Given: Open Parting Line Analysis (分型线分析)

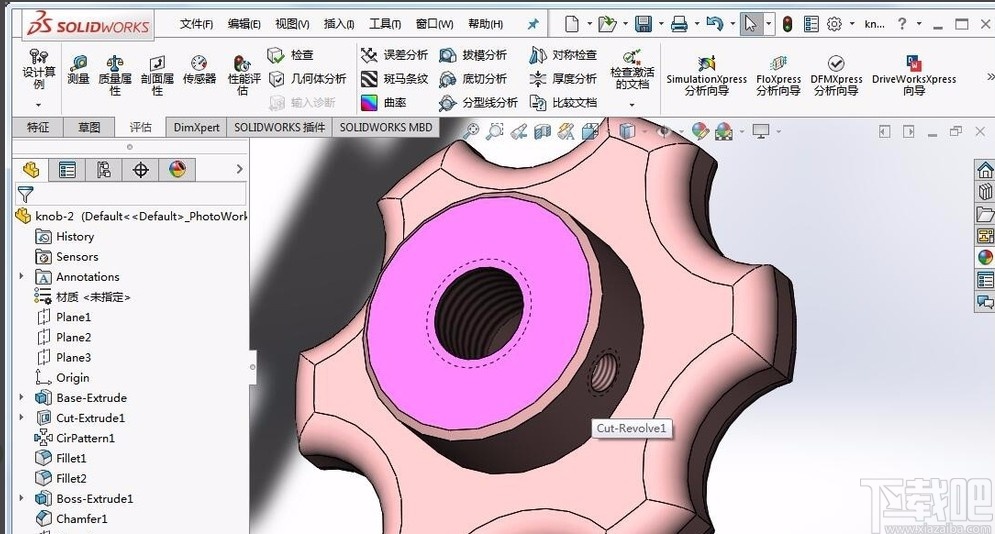Looking at the screenshot, I should (478, 102).
